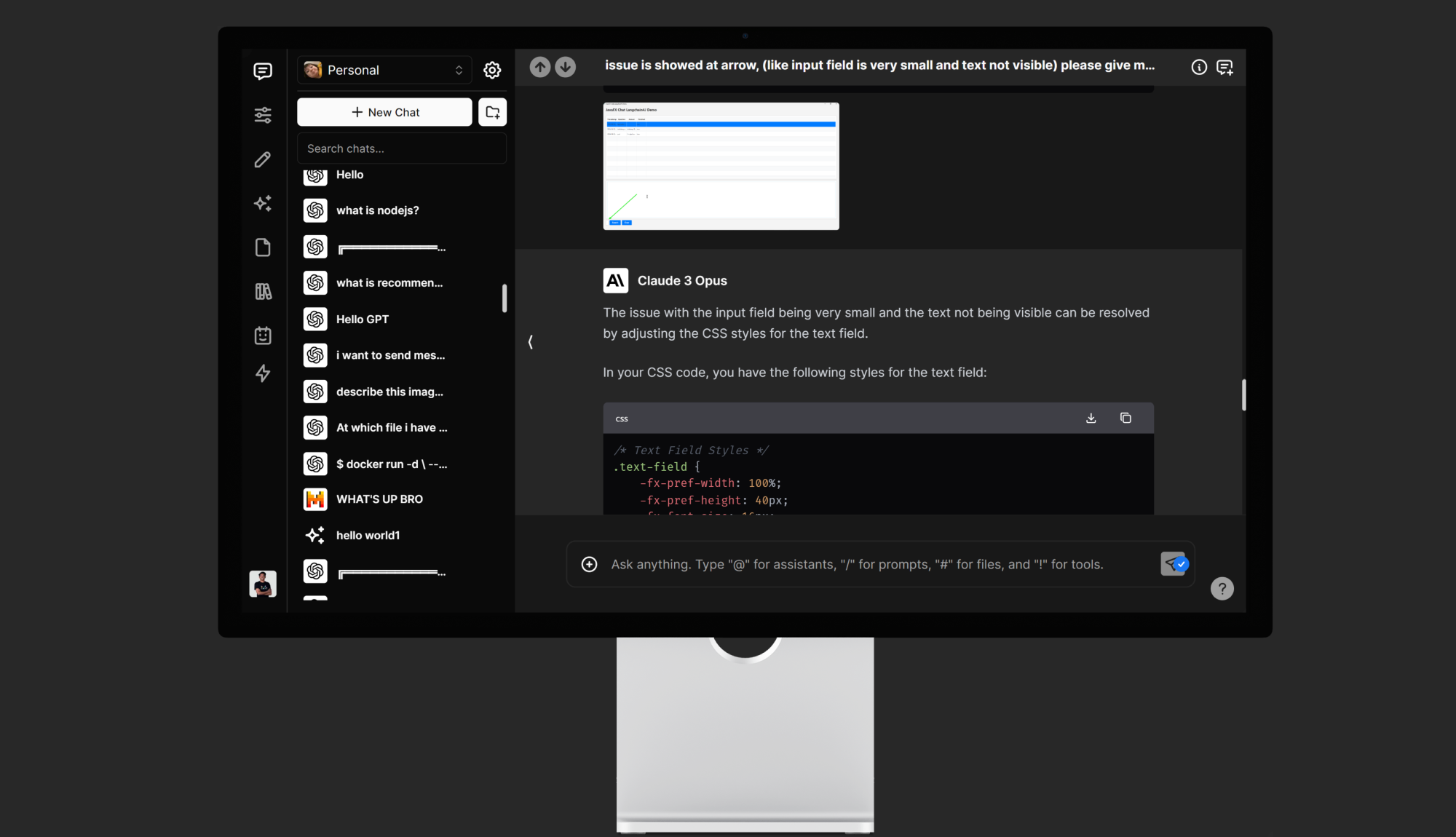1456x837 pixels.
Task: Click the create new folder icon
Action: click(492, 112)
